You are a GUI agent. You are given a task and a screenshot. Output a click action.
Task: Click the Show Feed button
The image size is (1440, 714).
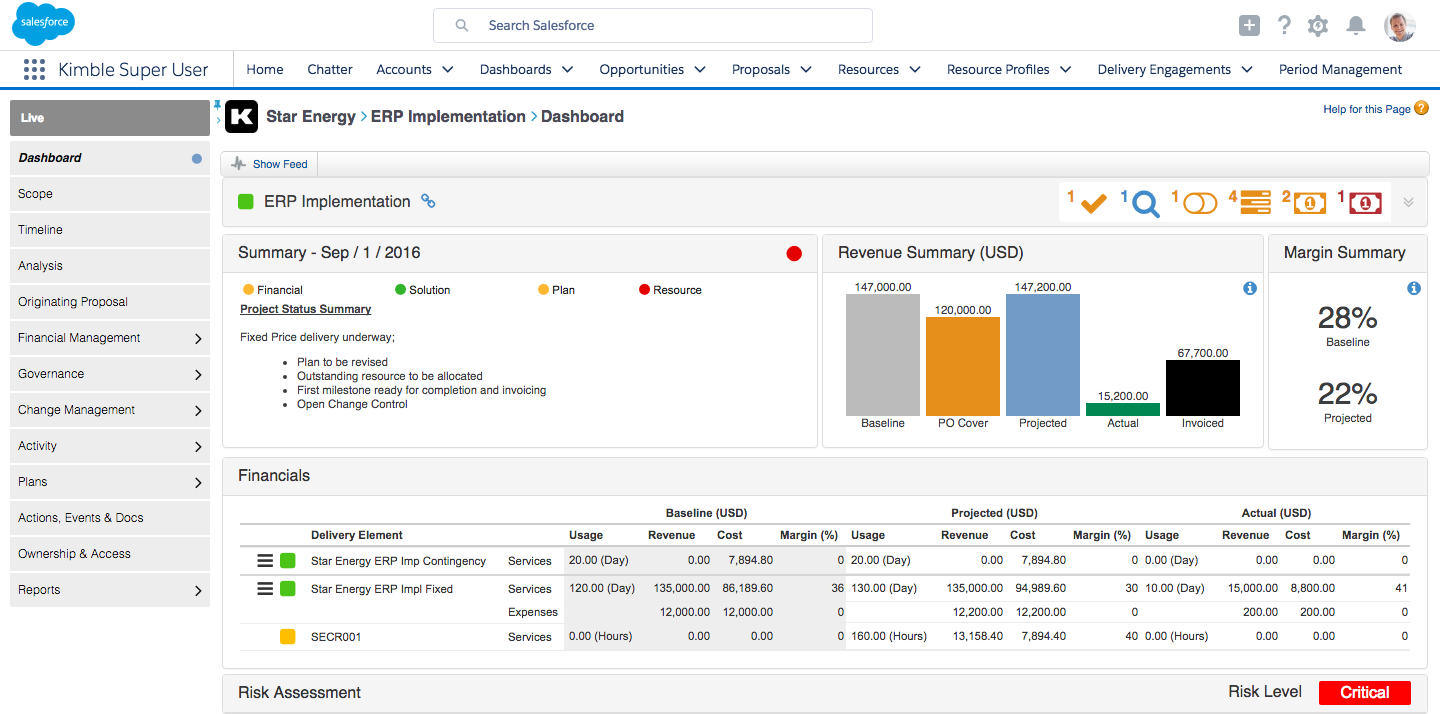coord(270,164)
